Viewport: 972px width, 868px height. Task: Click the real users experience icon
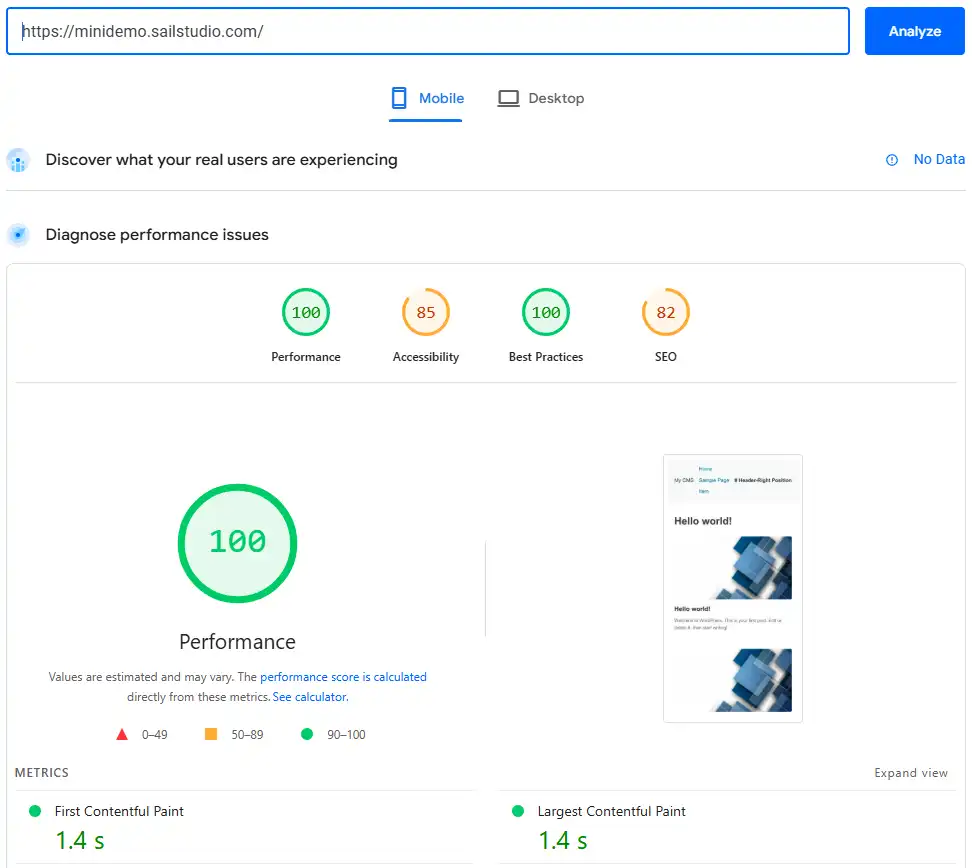18,160
